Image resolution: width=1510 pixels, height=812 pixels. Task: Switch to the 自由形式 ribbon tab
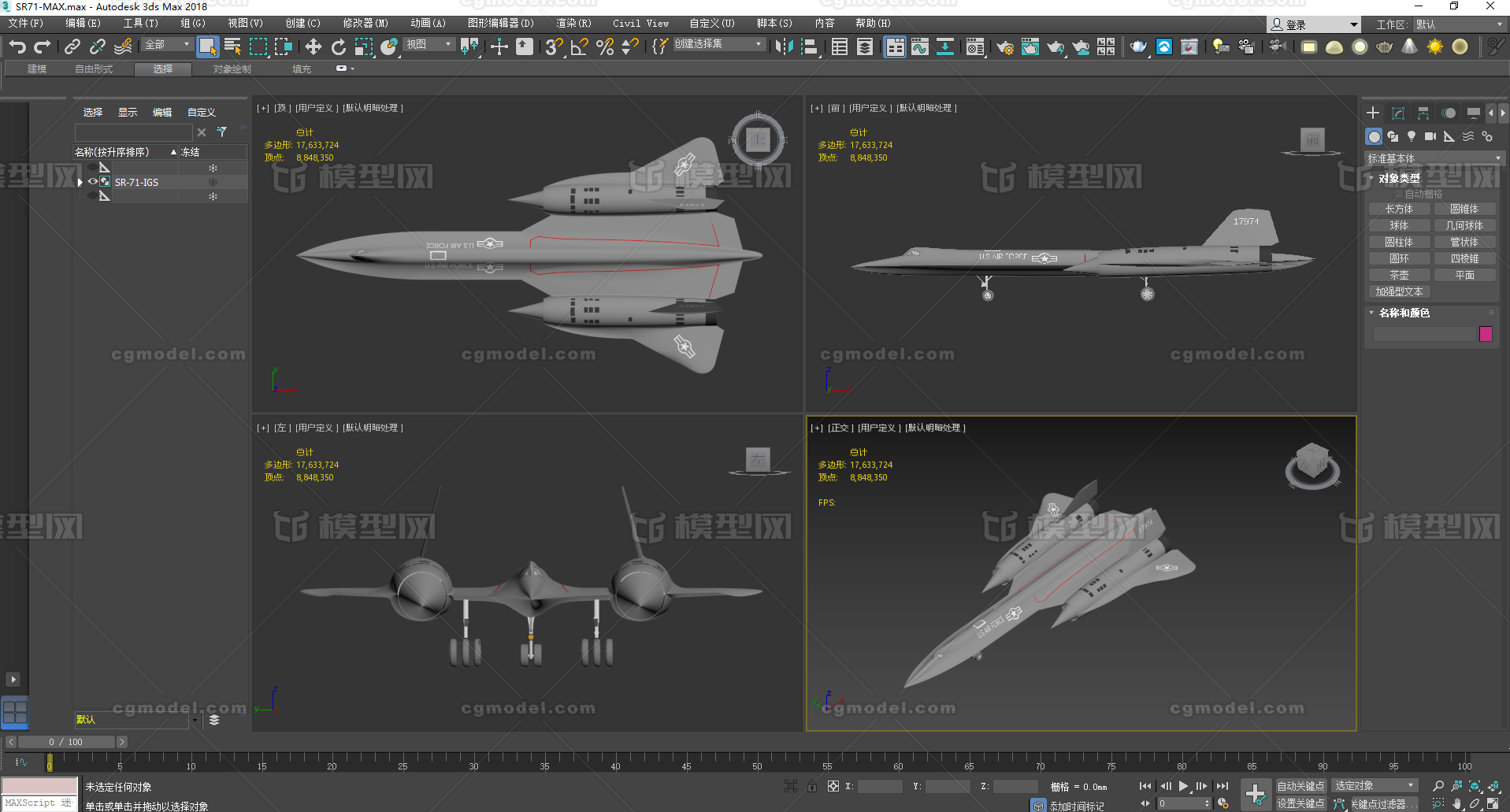pos(94,69)
